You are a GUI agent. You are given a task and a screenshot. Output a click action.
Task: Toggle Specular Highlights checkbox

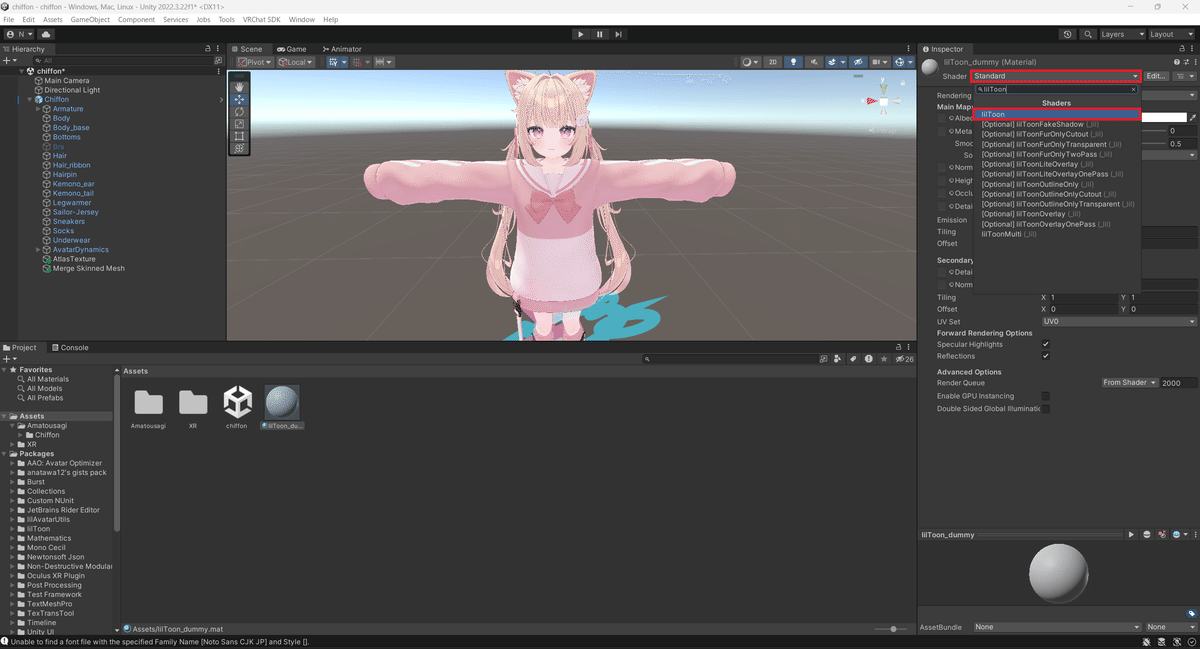[x=1046, y=344]
